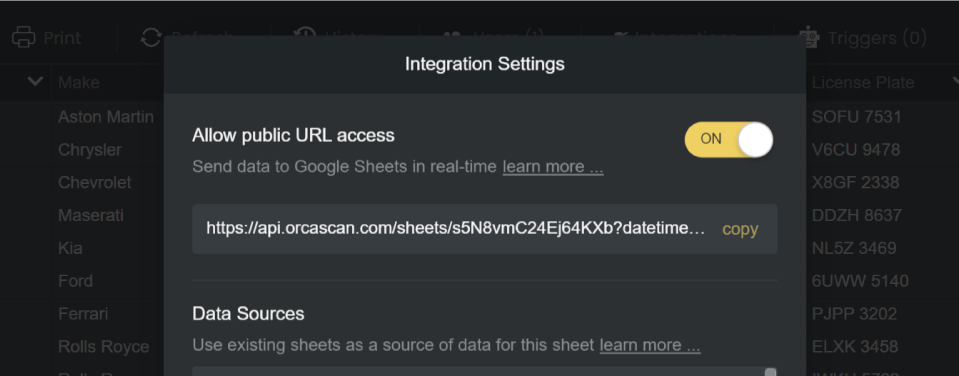Image resolution: width=959 pixels, height=376 pixels.
Task: Select the Chevrolet cell
Action: pyautogui.click(x=95, y=182)
